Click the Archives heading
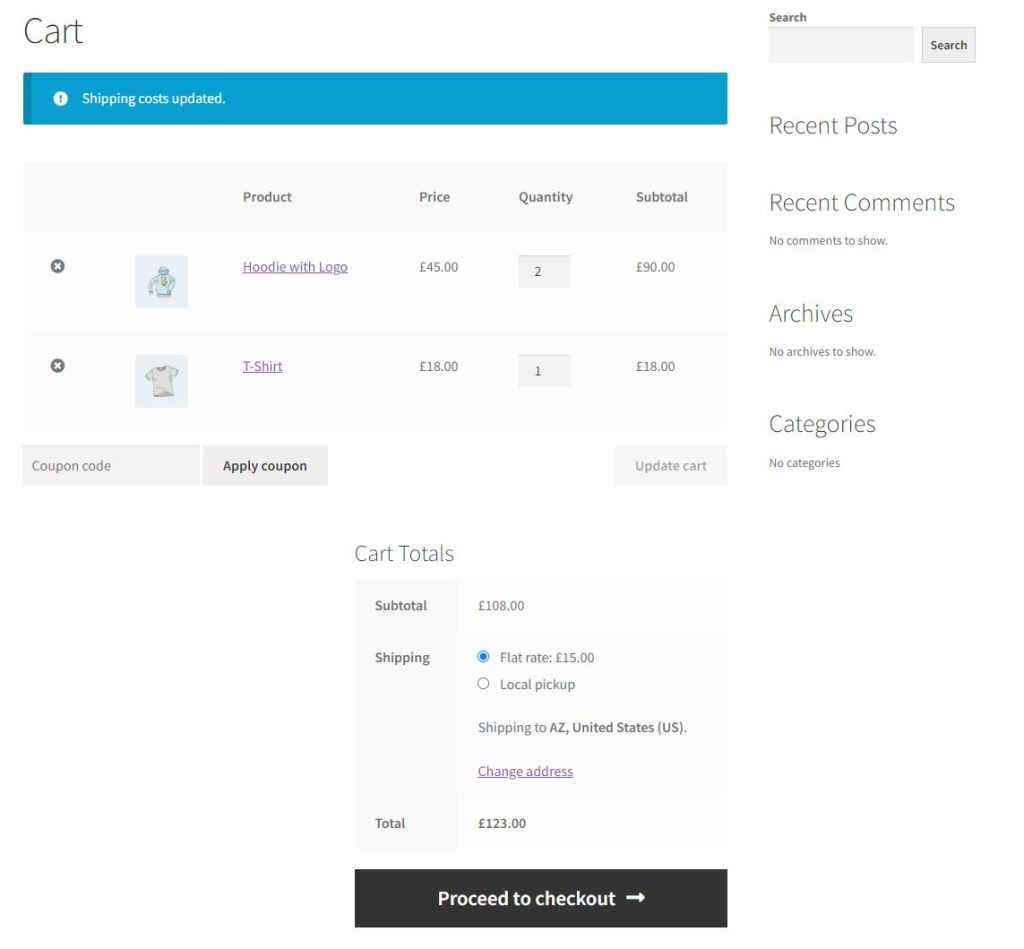The height and width of the screenshot is (949, 1024). pos(810,314)
